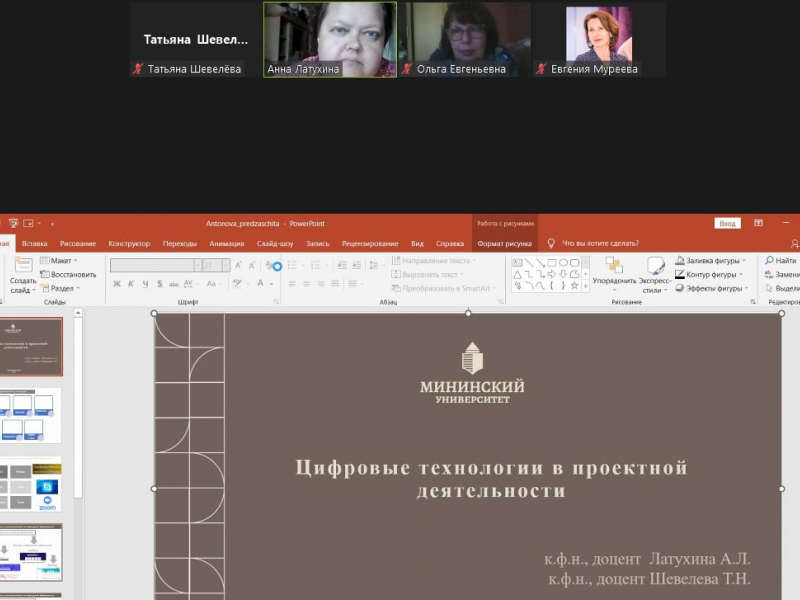Open the Формат рисунка tab
Screen dimensions: 800x600
pyautogui.click(x=505, y=243)
